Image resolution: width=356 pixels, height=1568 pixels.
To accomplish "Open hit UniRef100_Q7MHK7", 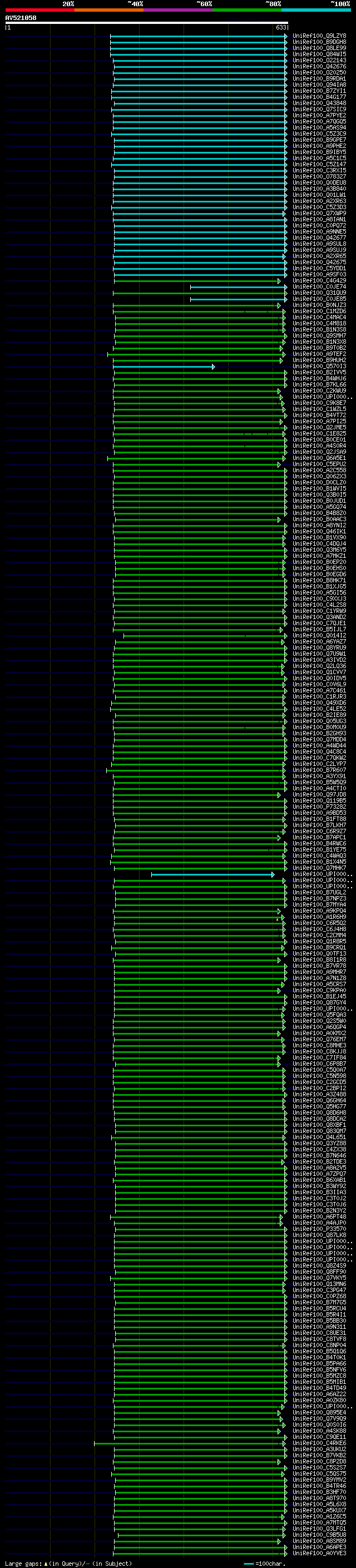I will pyautogui.click(x=319, y=868).
